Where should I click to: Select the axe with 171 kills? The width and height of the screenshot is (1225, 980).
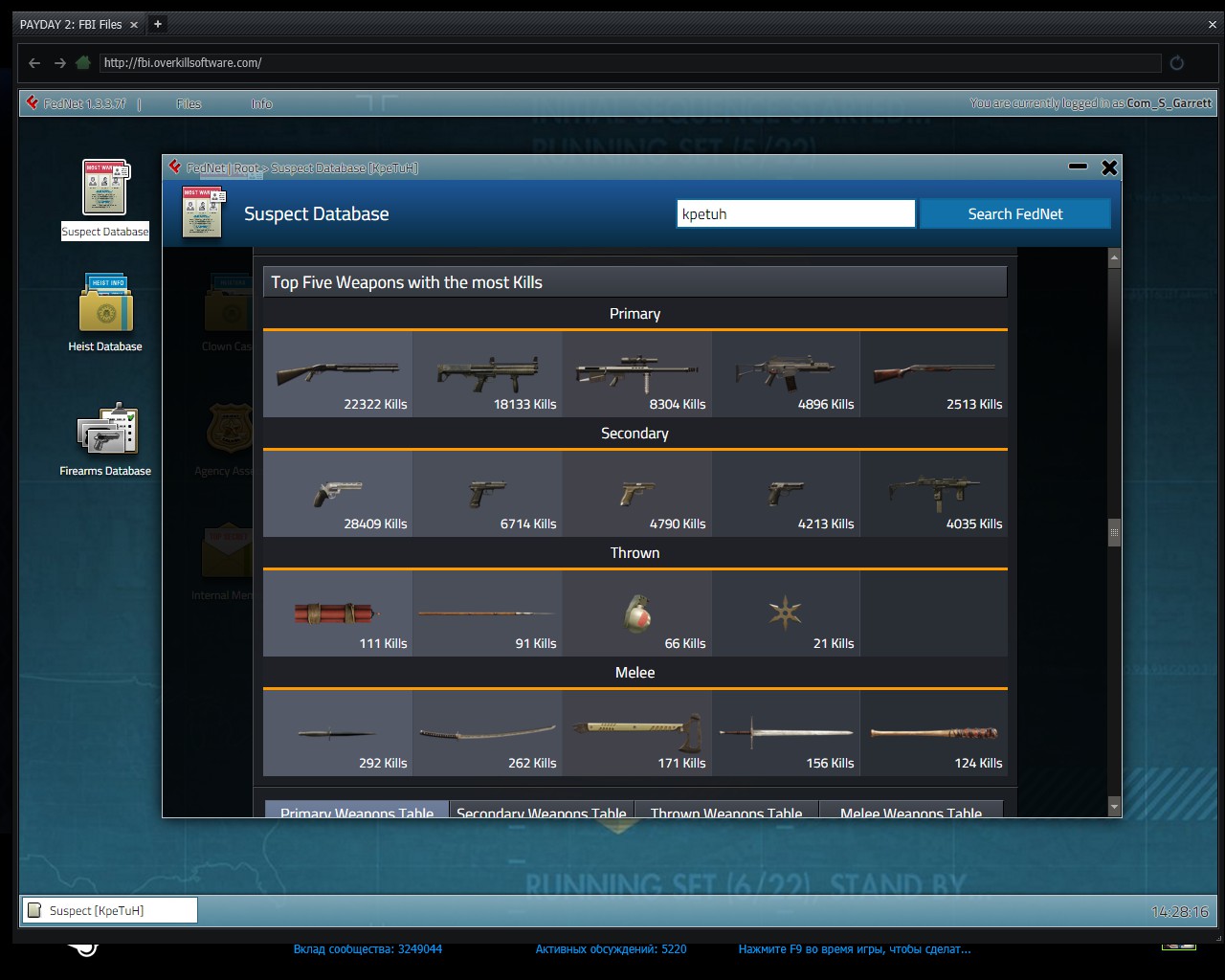(x=636, y=733)
